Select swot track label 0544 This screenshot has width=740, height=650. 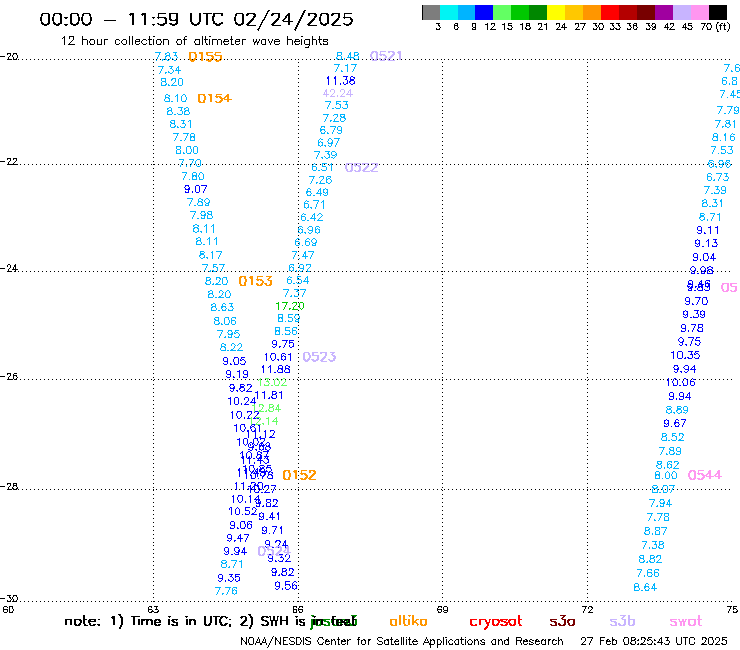[705, 475]
